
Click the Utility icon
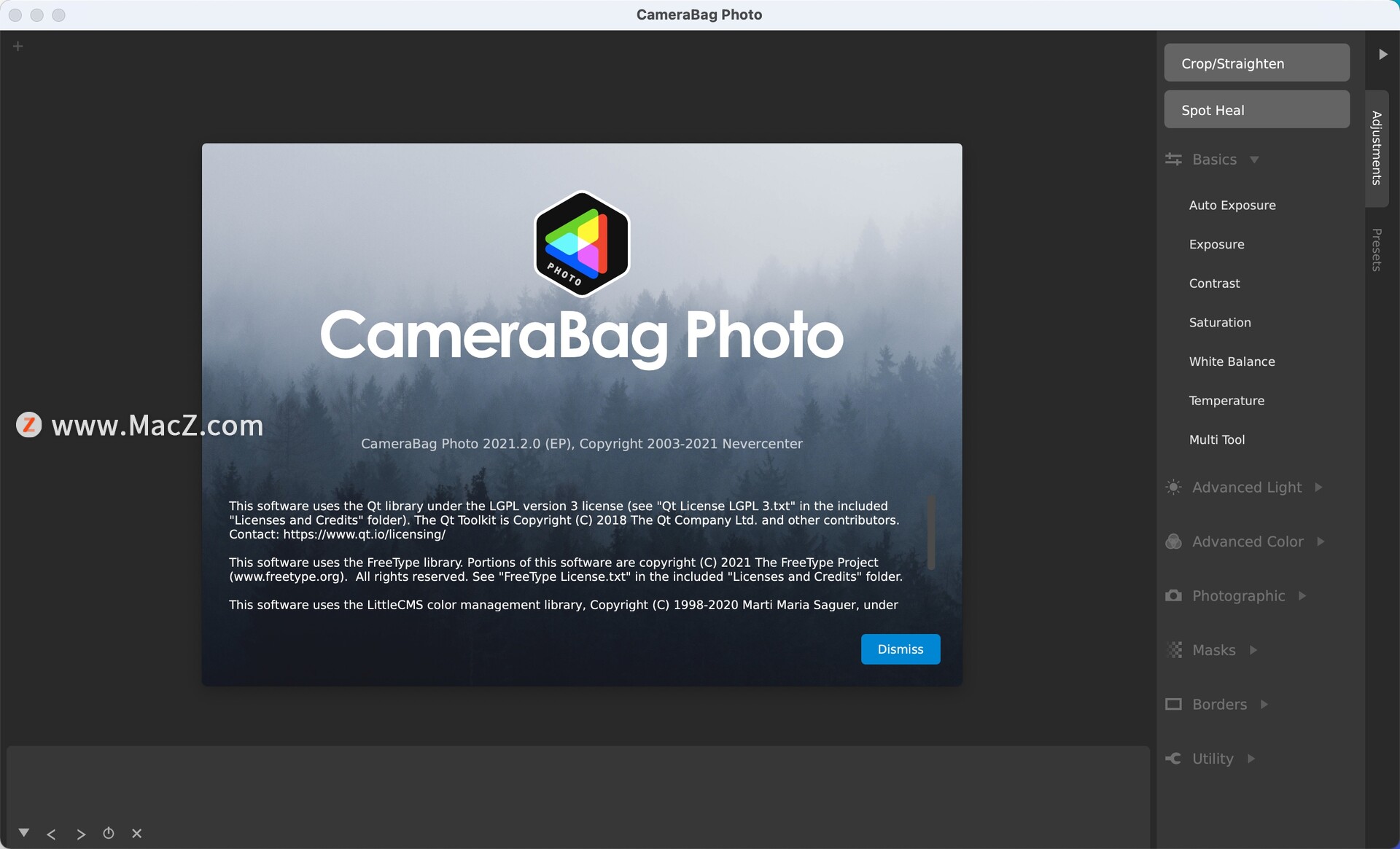[1173, 759]
